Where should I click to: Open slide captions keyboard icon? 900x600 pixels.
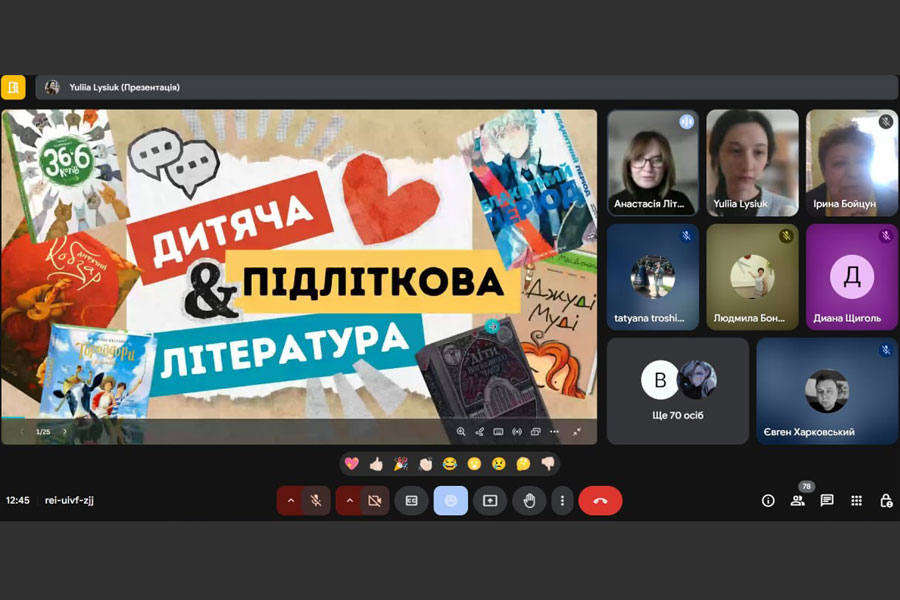coord(498,432)
